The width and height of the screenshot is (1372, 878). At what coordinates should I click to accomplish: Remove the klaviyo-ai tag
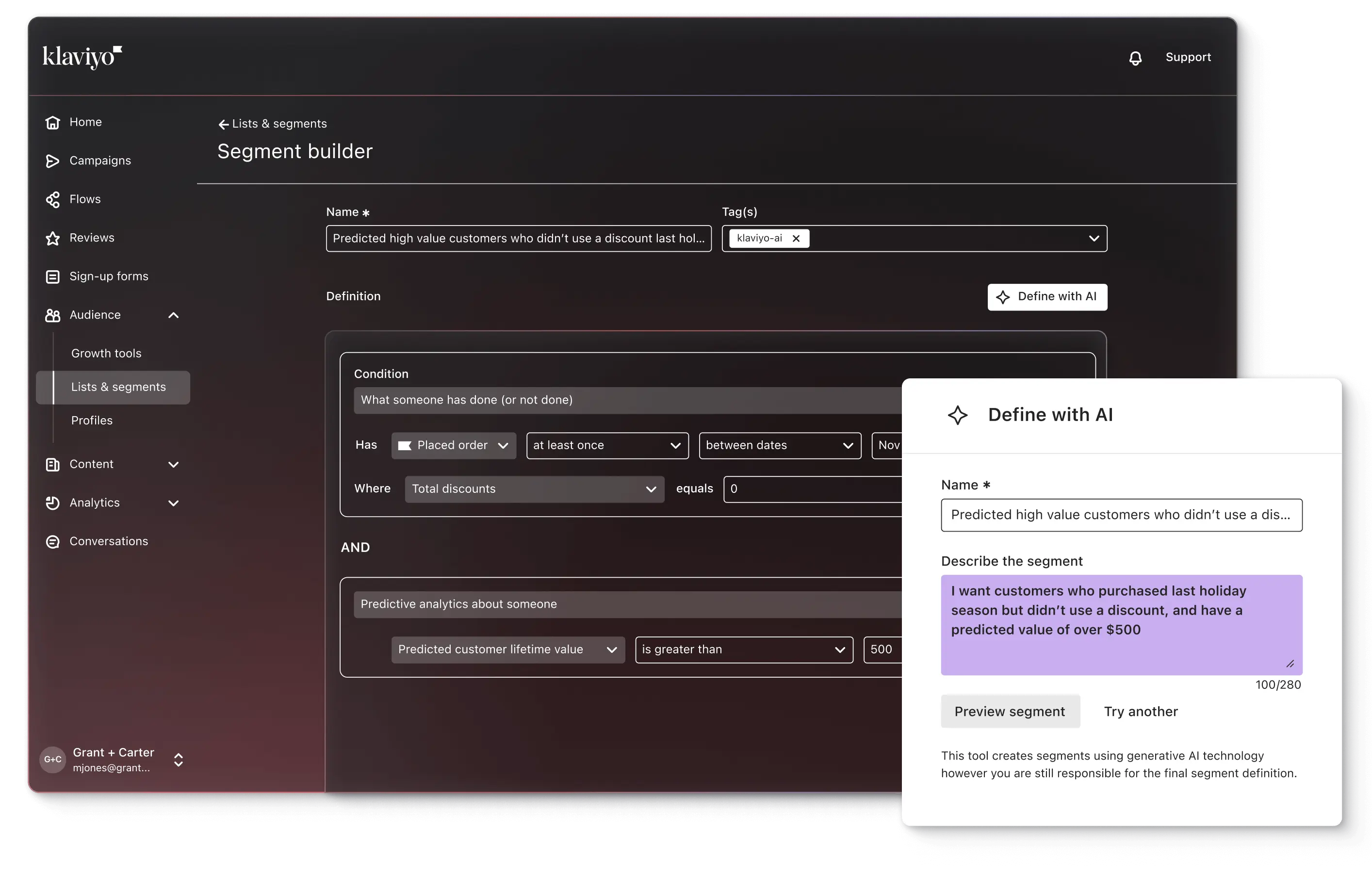click(x=796, y=239)
